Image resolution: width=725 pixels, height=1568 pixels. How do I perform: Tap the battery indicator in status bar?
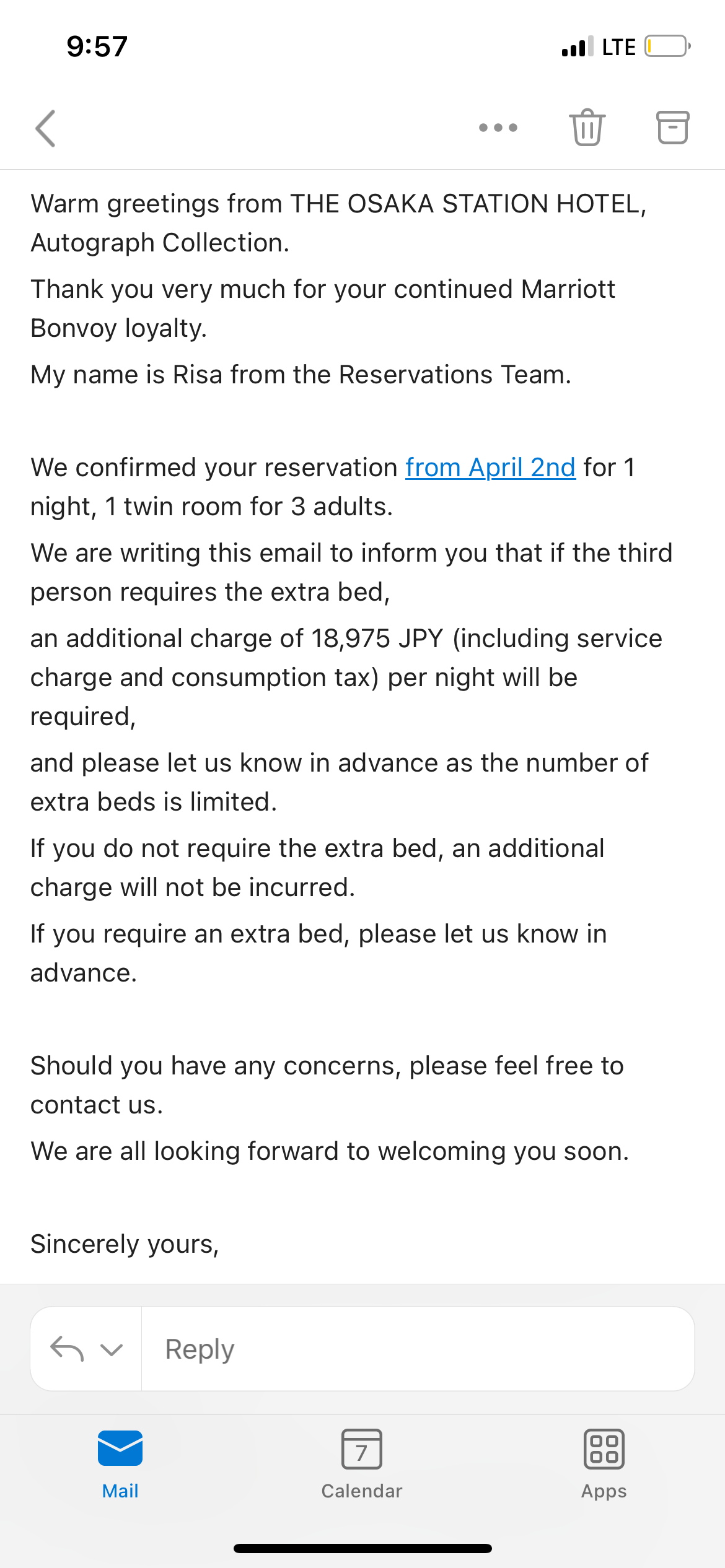(667, 46)
